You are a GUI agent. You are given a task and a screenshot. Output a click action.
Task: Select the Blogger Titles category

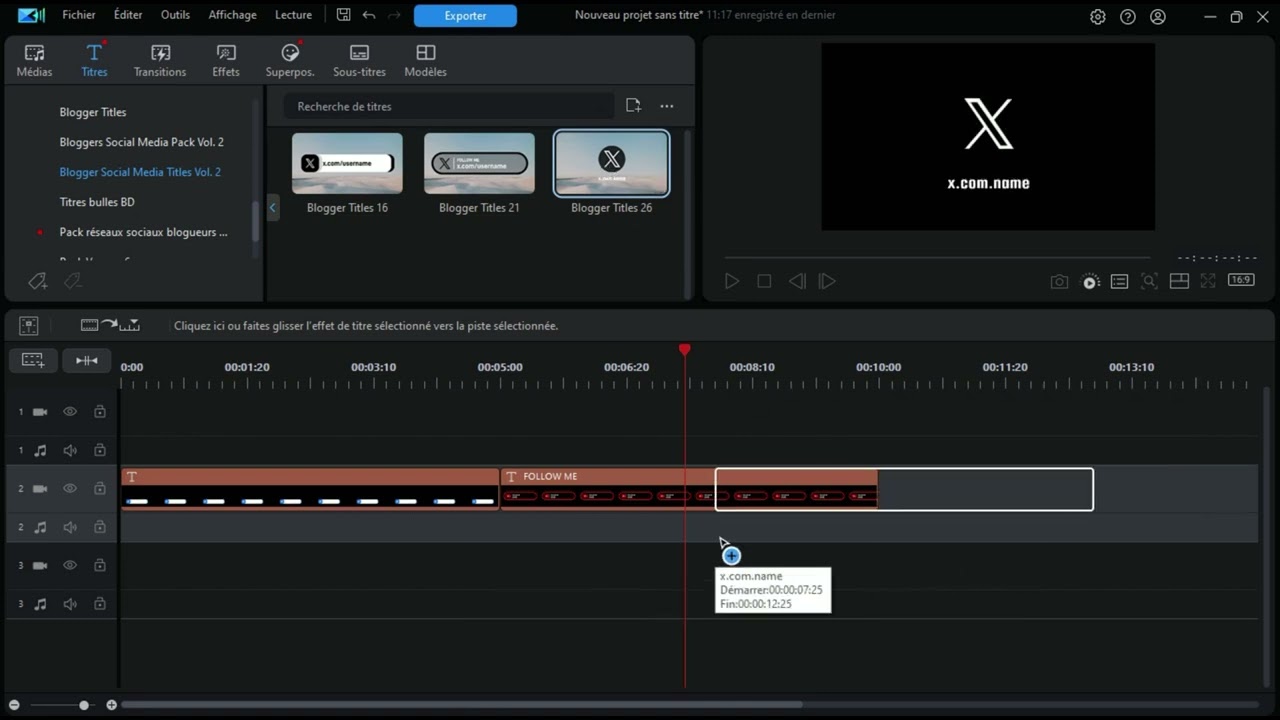pyautogui.click(x=93, y=112)
